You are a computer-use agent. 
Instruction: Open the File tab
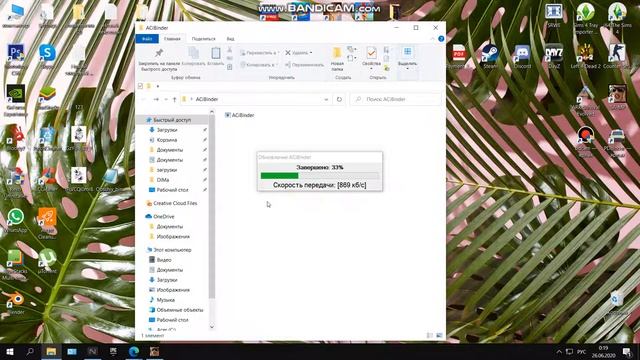tap(147, 38)
